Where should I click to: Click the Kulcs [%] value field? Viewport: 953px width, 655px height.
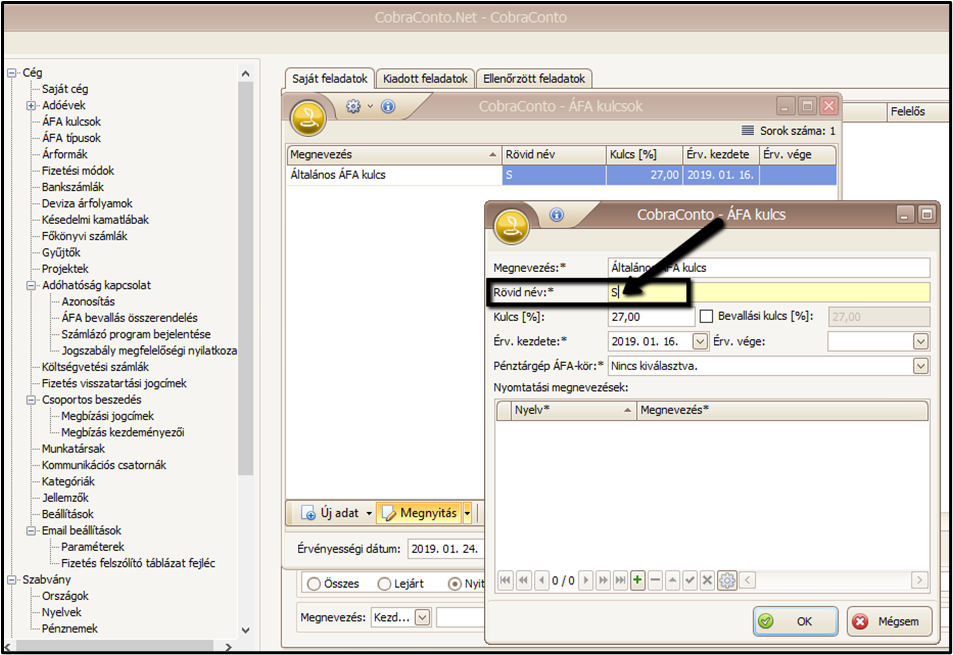pos(651,317)
